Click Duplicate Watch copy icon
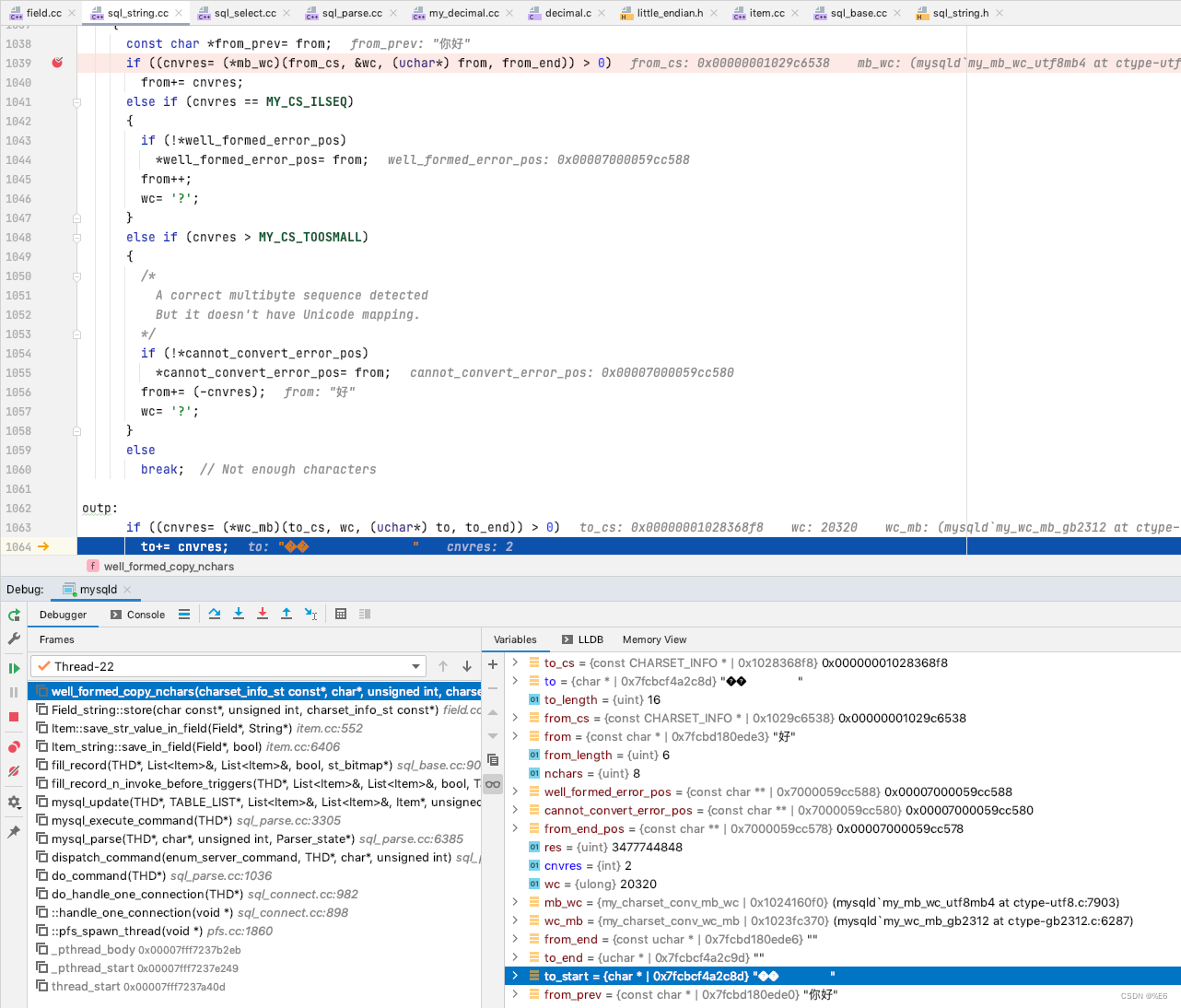The height and width of the screenshot is (1008, 1181). [493, 760]
